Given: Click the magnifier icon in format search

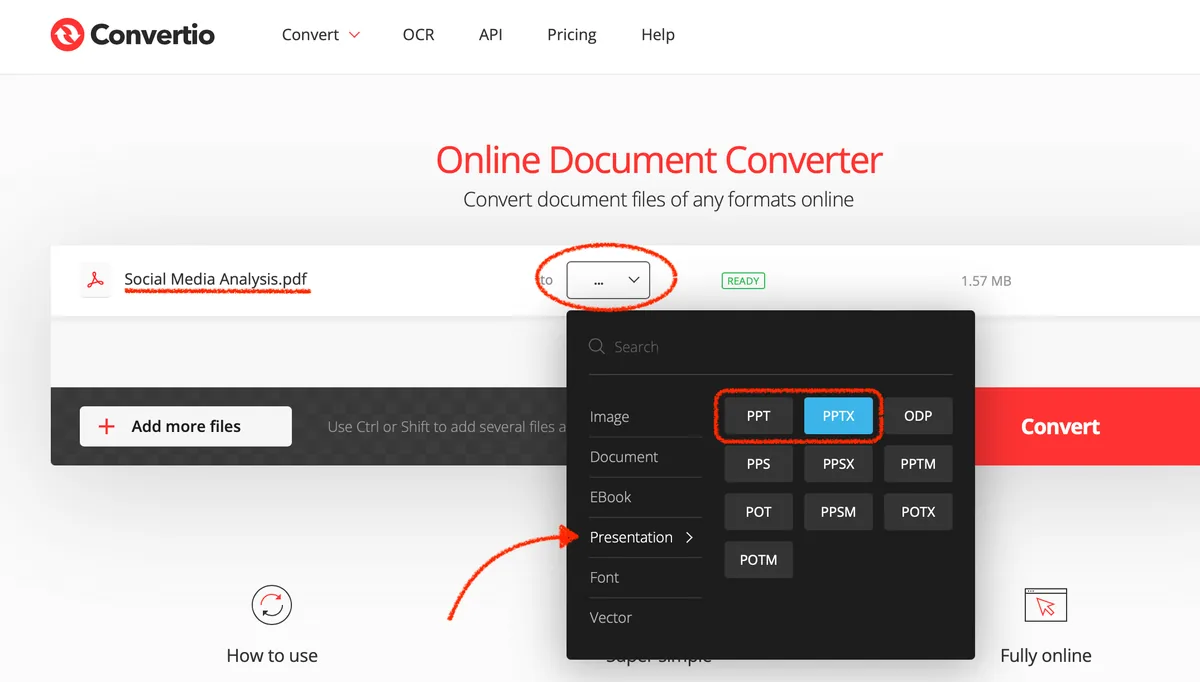Looking at the screenshot, I should [597, 346].
